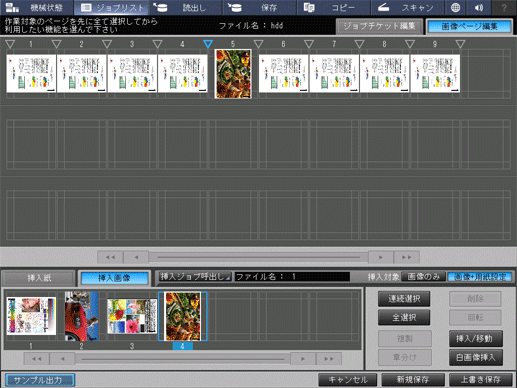
Task: Open the globe network icon
Action: (455, 7)
